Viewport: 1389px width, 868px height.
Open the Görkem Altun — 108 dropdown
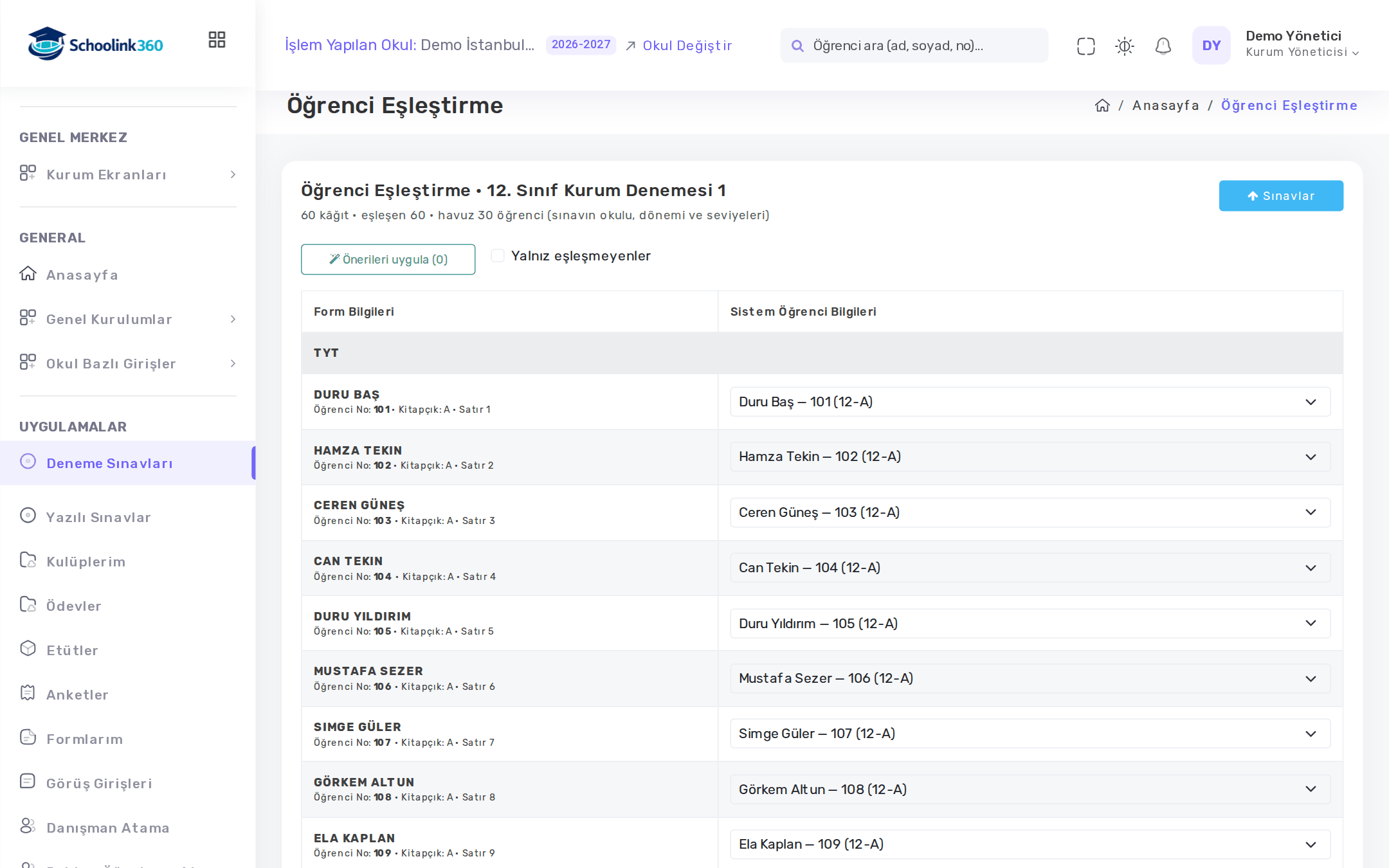tap(1030, 790)
